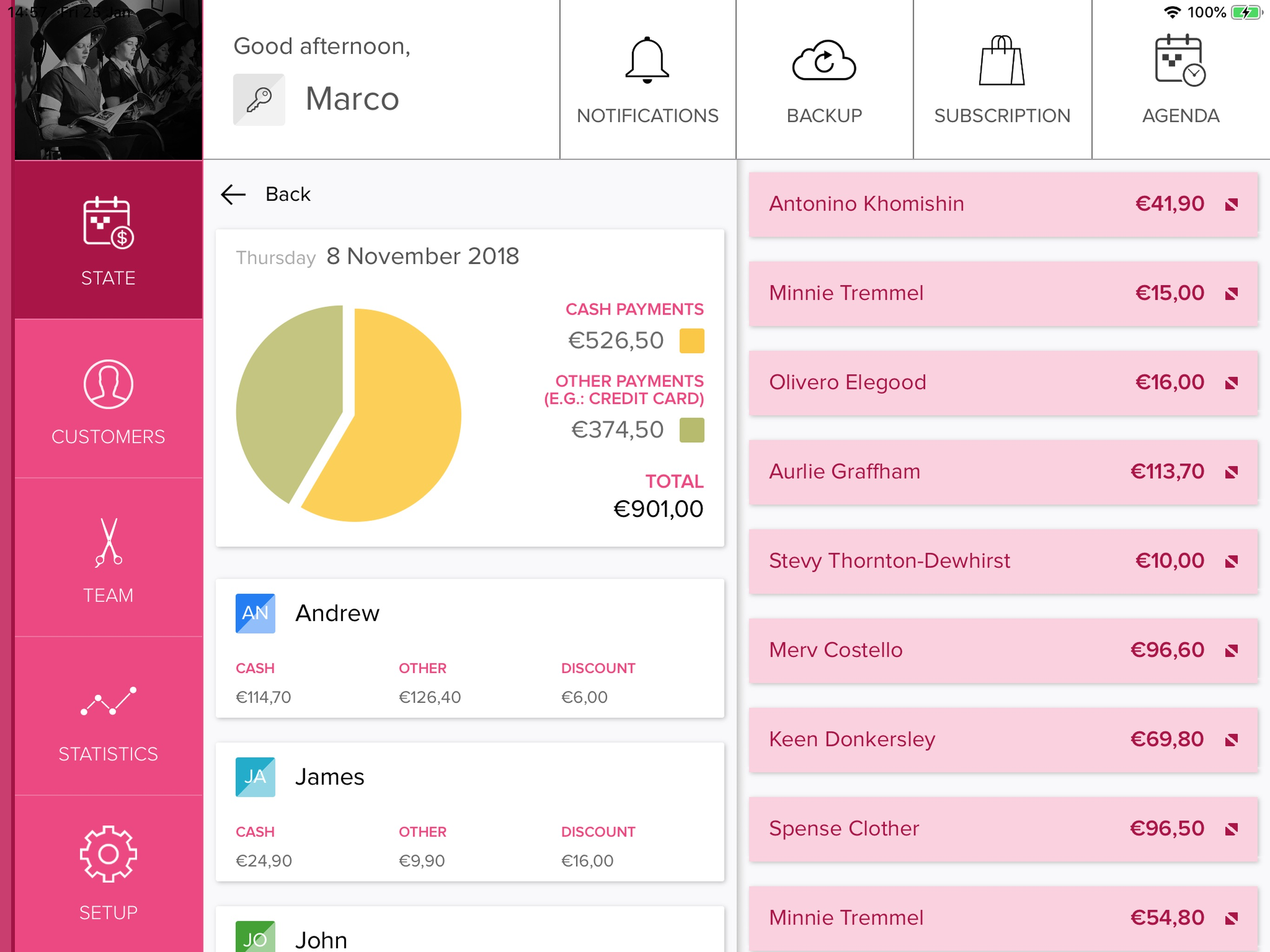Select the State calendar icon in sidebar
1270x952 pixels.
coord(108,223)
